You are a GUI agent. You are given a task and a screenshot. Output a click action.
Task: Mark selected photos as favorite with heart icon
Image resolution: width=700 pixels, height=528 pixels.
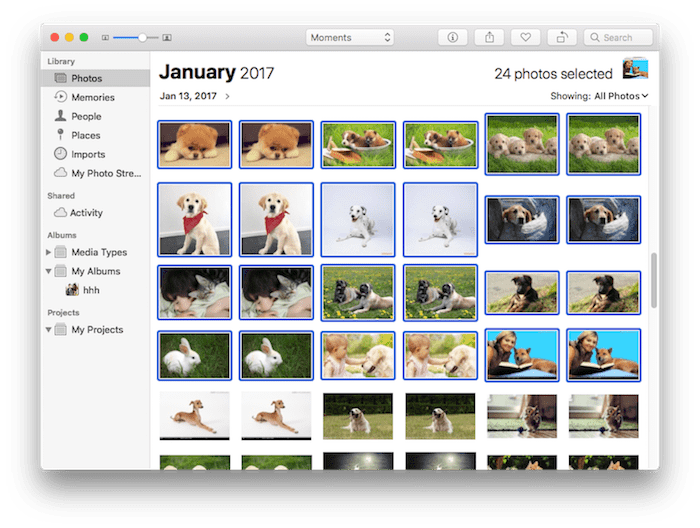coord(525,37)
